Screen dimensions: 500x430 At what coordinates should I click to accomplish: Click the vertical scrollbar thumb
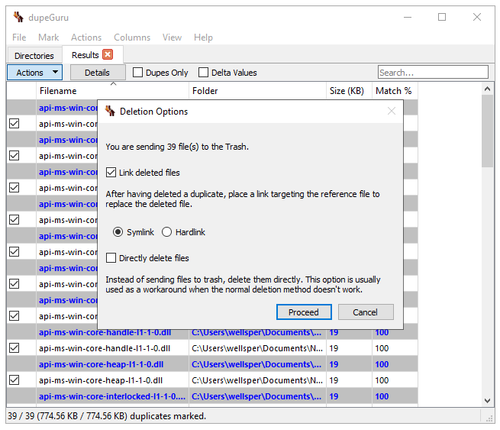pos(487,131)
